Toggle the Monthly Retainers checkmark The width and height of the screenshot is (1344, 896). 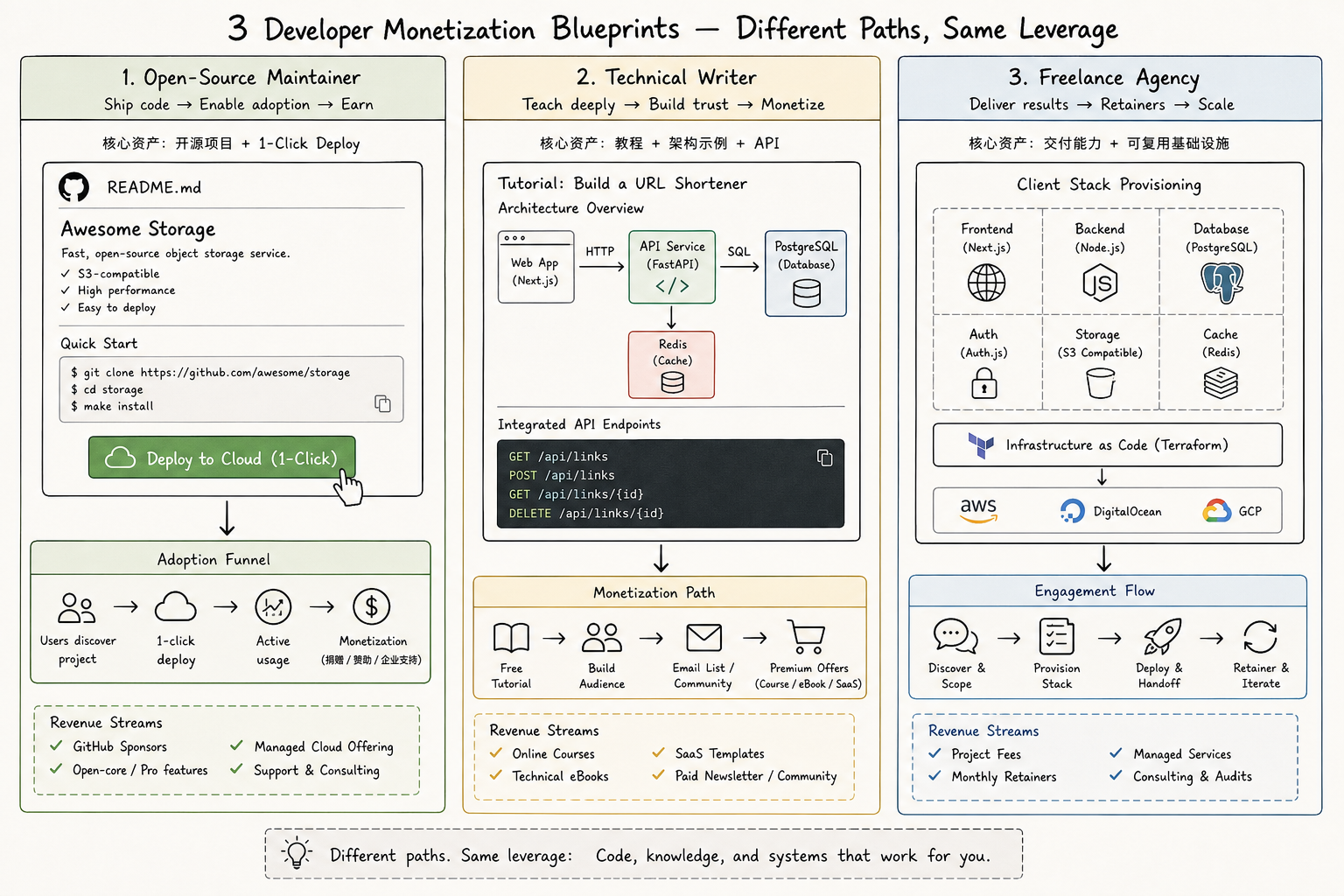pos(934,775)
